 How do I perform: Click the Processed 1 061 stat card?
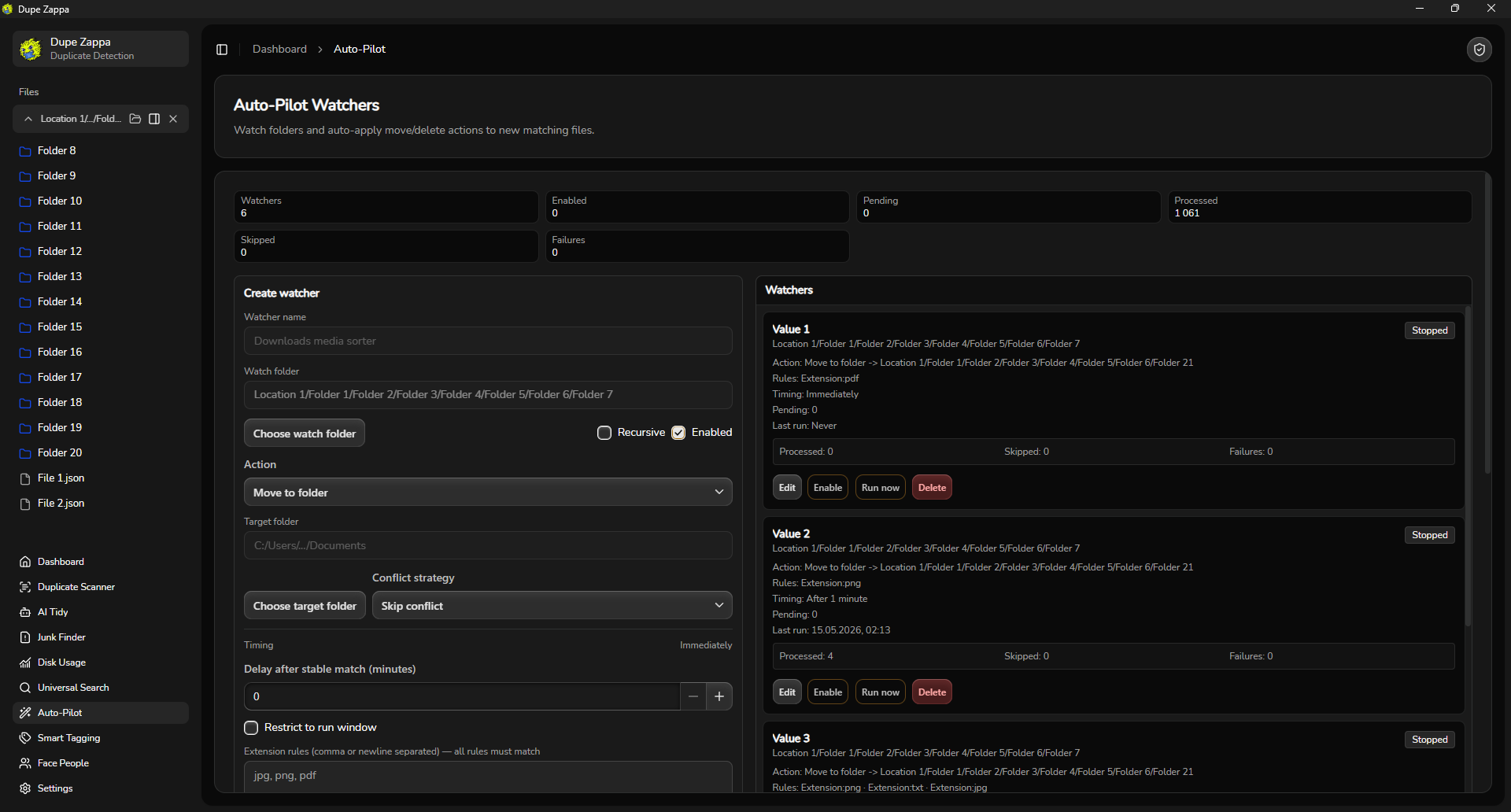[1319, 207]
